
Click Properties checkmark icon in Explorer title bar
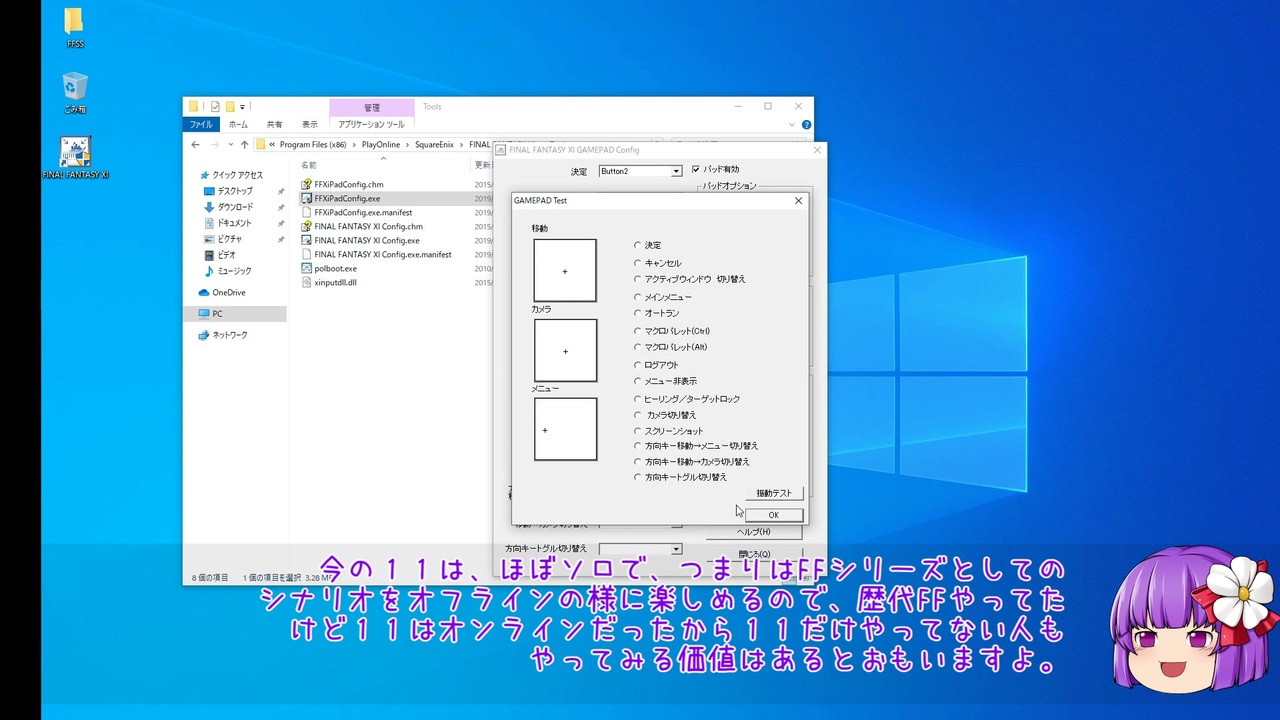[214, 106]
